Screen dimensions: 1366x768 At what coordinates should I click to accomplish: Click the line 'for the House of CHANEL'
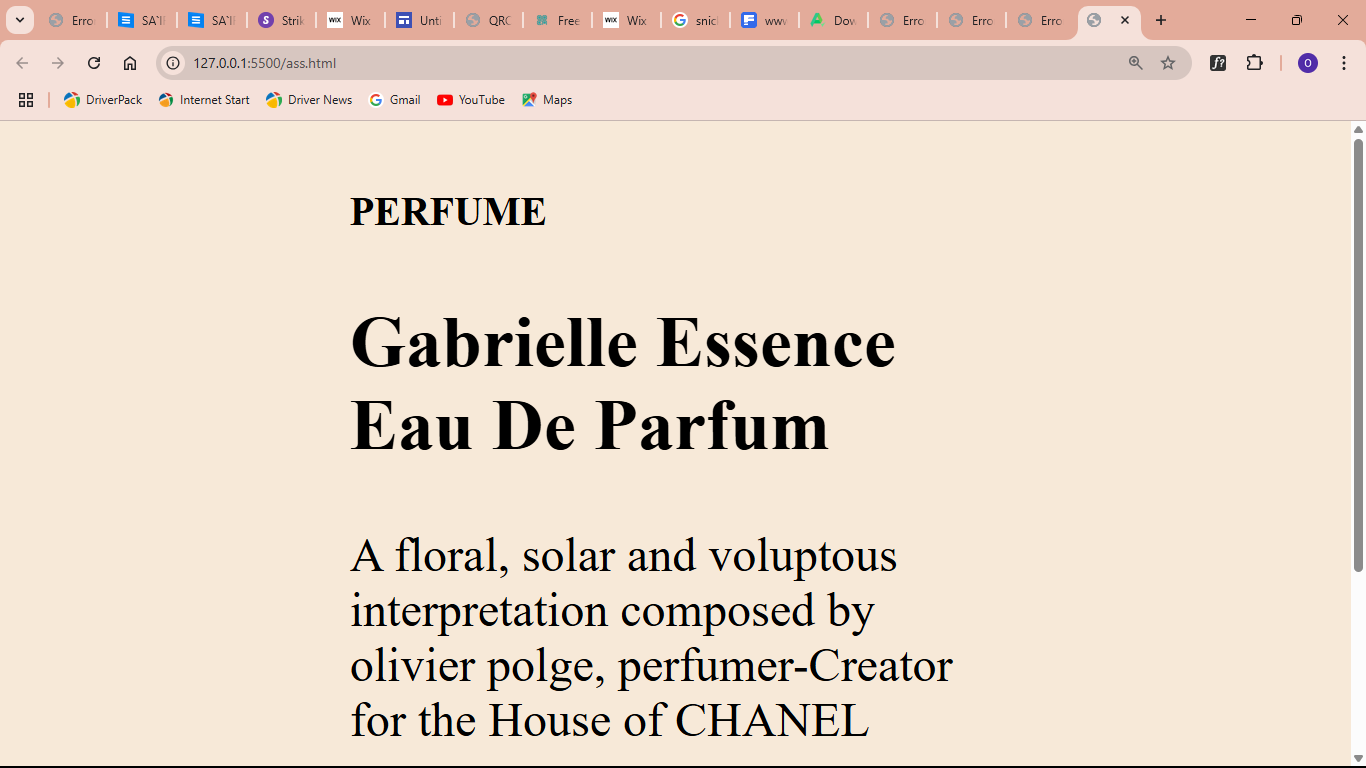pyautogui.click(x=610, y=720)
